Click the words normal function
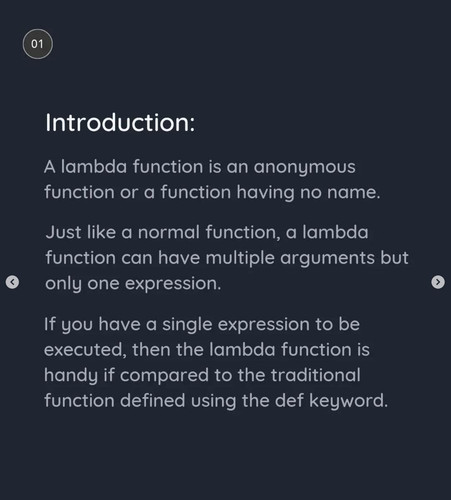 click(209, 232)
